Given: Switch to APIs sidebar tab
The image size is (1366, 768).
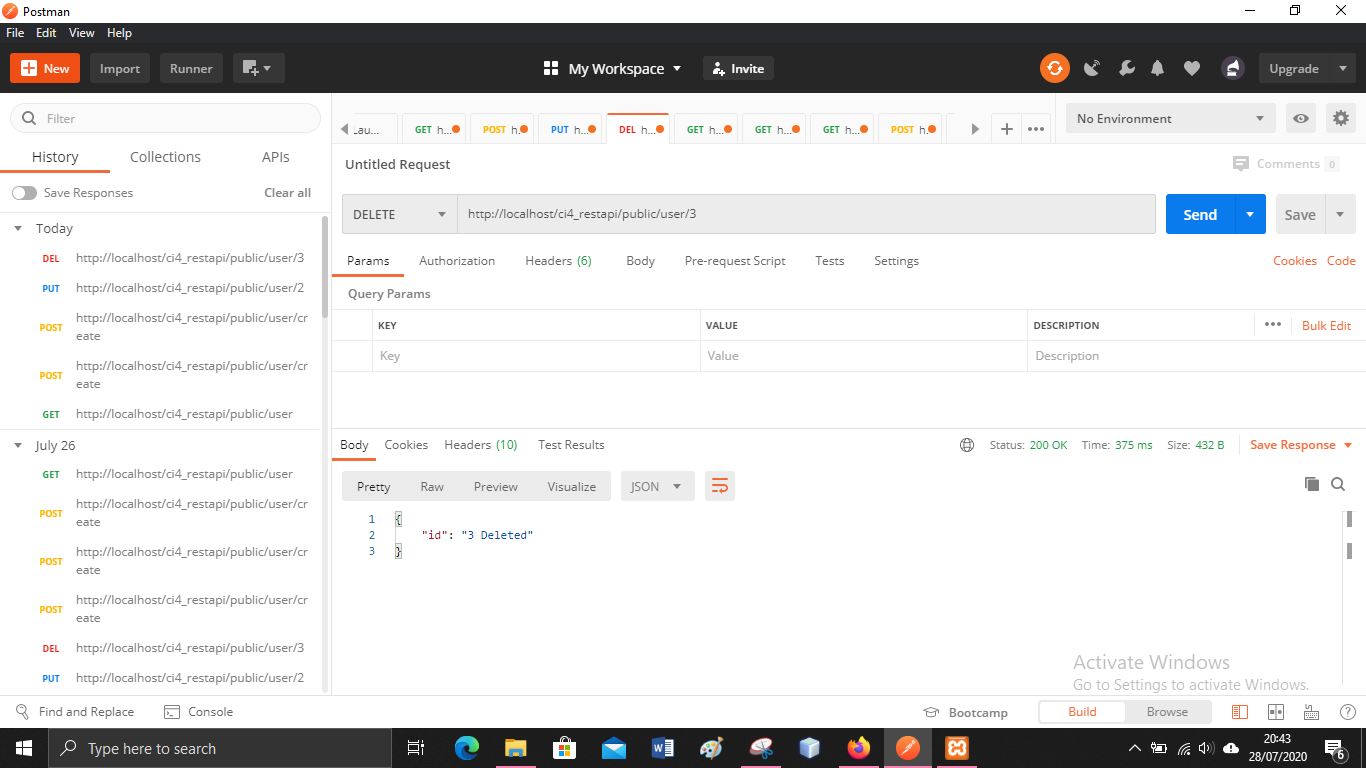Looking at the screenshot, I should pos(276,157).
